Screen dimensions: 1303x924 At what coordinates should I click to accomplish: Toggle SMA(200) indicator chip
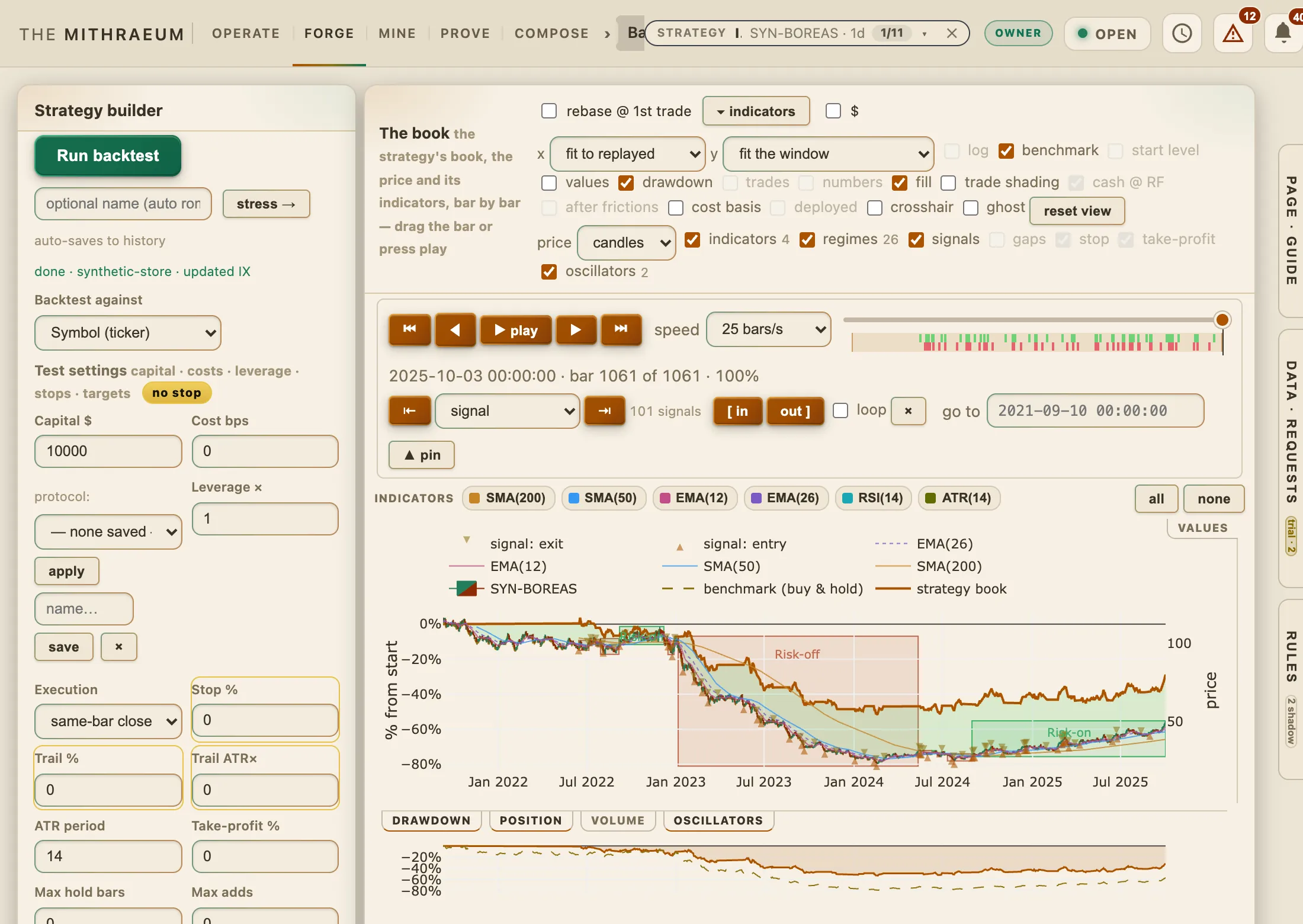click(x=508, y=498)
